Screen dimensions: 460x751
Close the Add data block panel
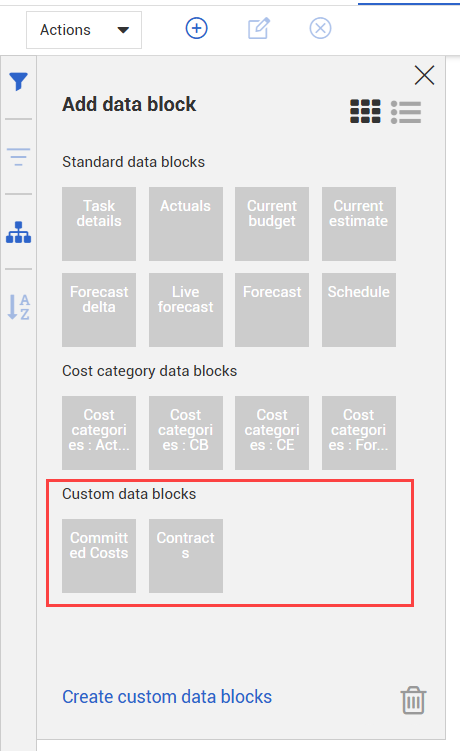pyautogui.click(x=424, y=75)
